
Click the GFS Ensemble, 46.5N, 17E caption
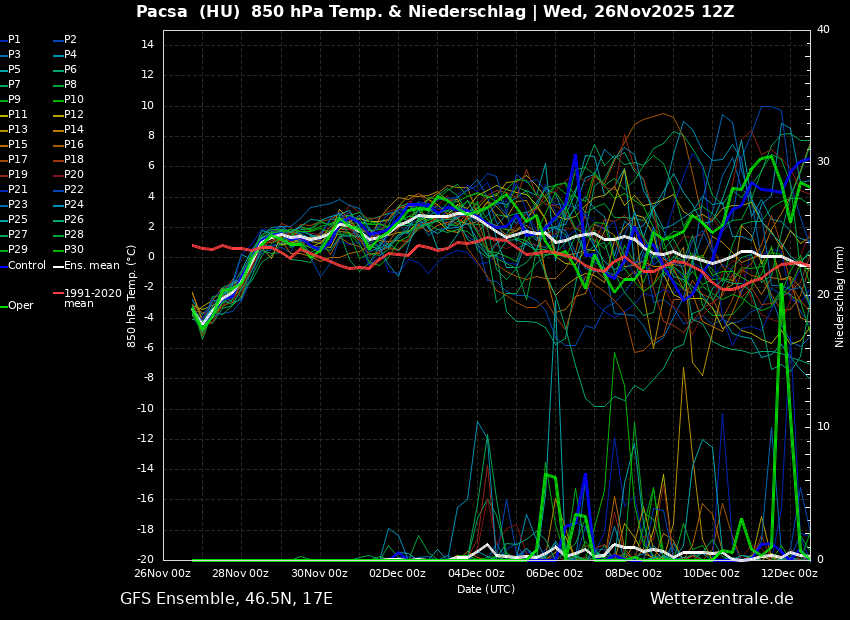[x=226, y=599]
